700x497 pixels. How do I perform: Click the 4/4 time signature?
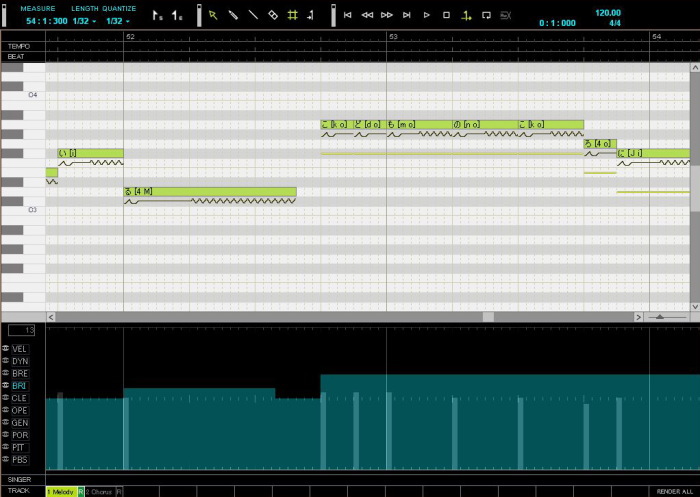(x=615, y=23)
